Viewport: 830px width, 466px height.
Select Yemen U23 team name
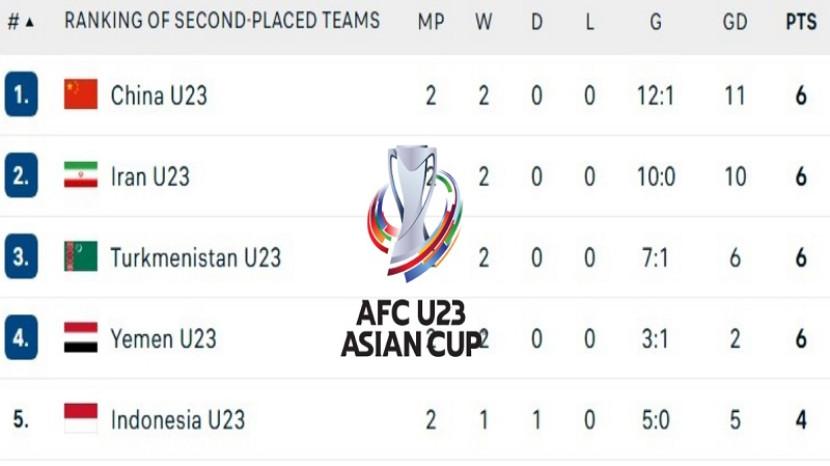click(163, 338)
